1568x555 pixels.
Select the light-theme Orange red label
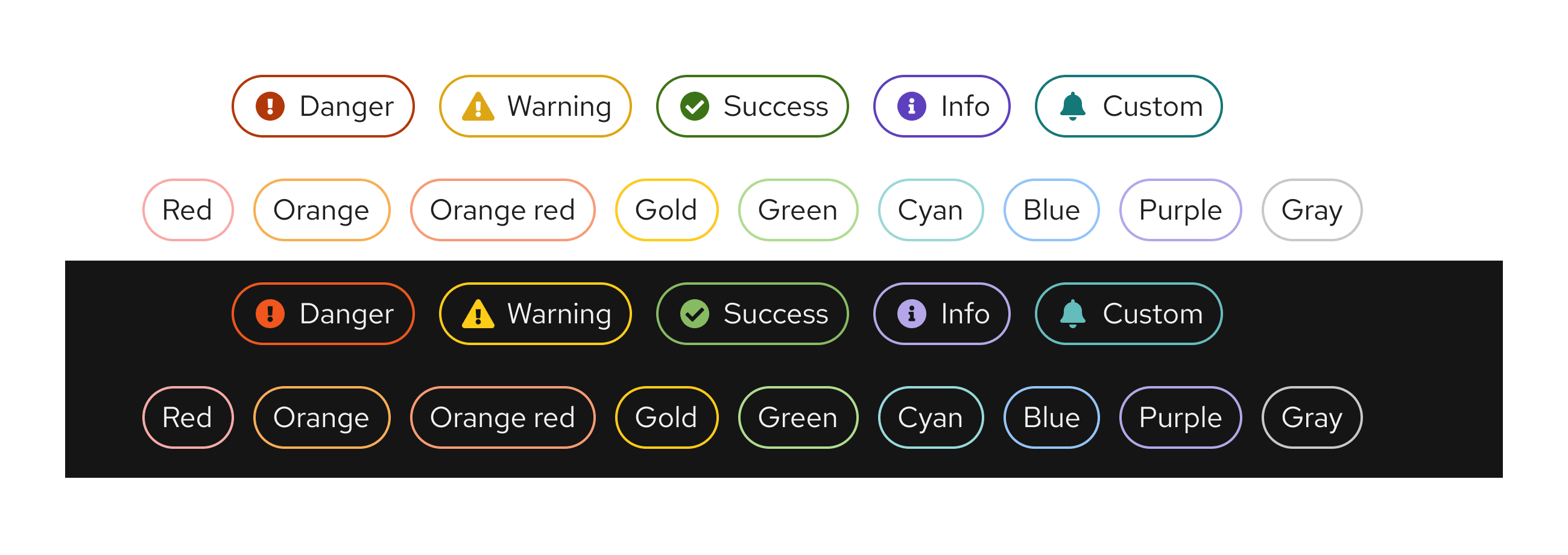502,210
